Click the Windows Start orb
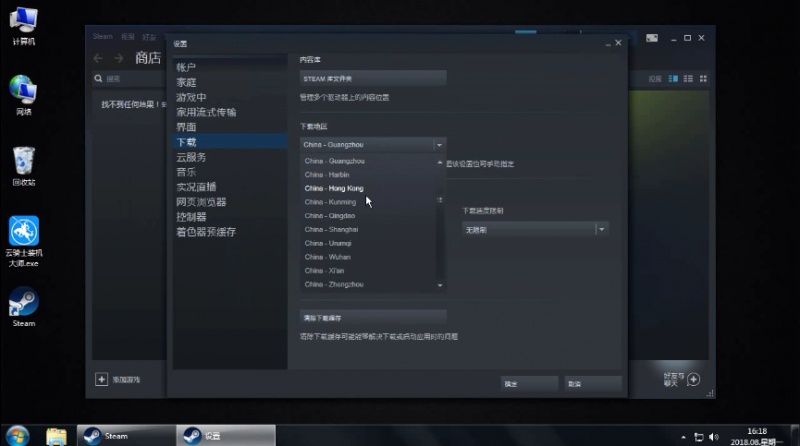Viewport: 800px width, 446px height. coord(17,436)
